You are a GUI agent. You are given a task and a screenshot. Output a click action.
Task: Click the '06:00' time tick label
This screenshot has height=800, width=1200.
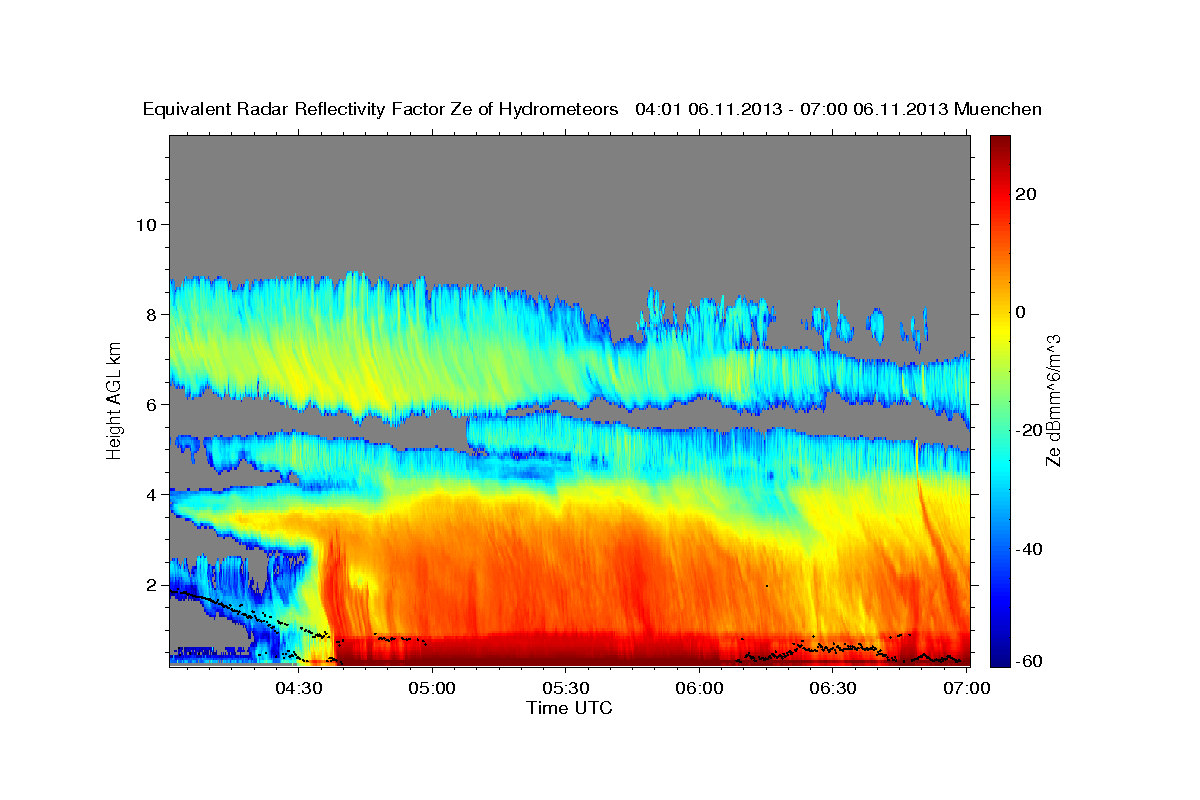click(x=700, y=688)
